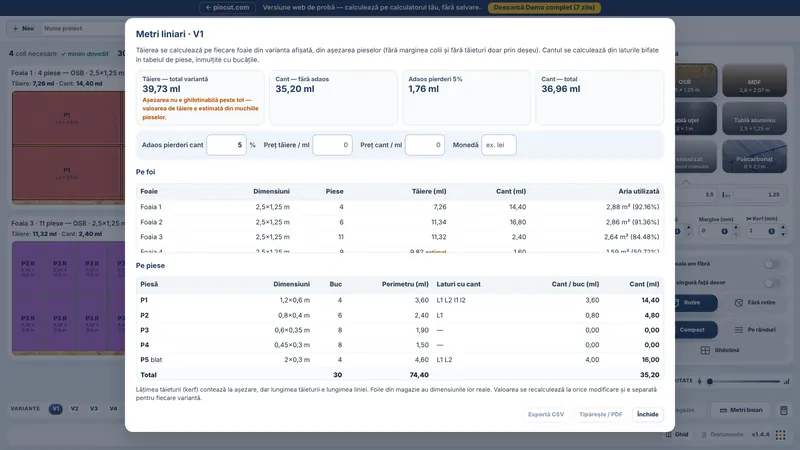The width and height of the screenshot is (800, 450).
Task: Click the Ghid book icon
Action: [668, 435]
